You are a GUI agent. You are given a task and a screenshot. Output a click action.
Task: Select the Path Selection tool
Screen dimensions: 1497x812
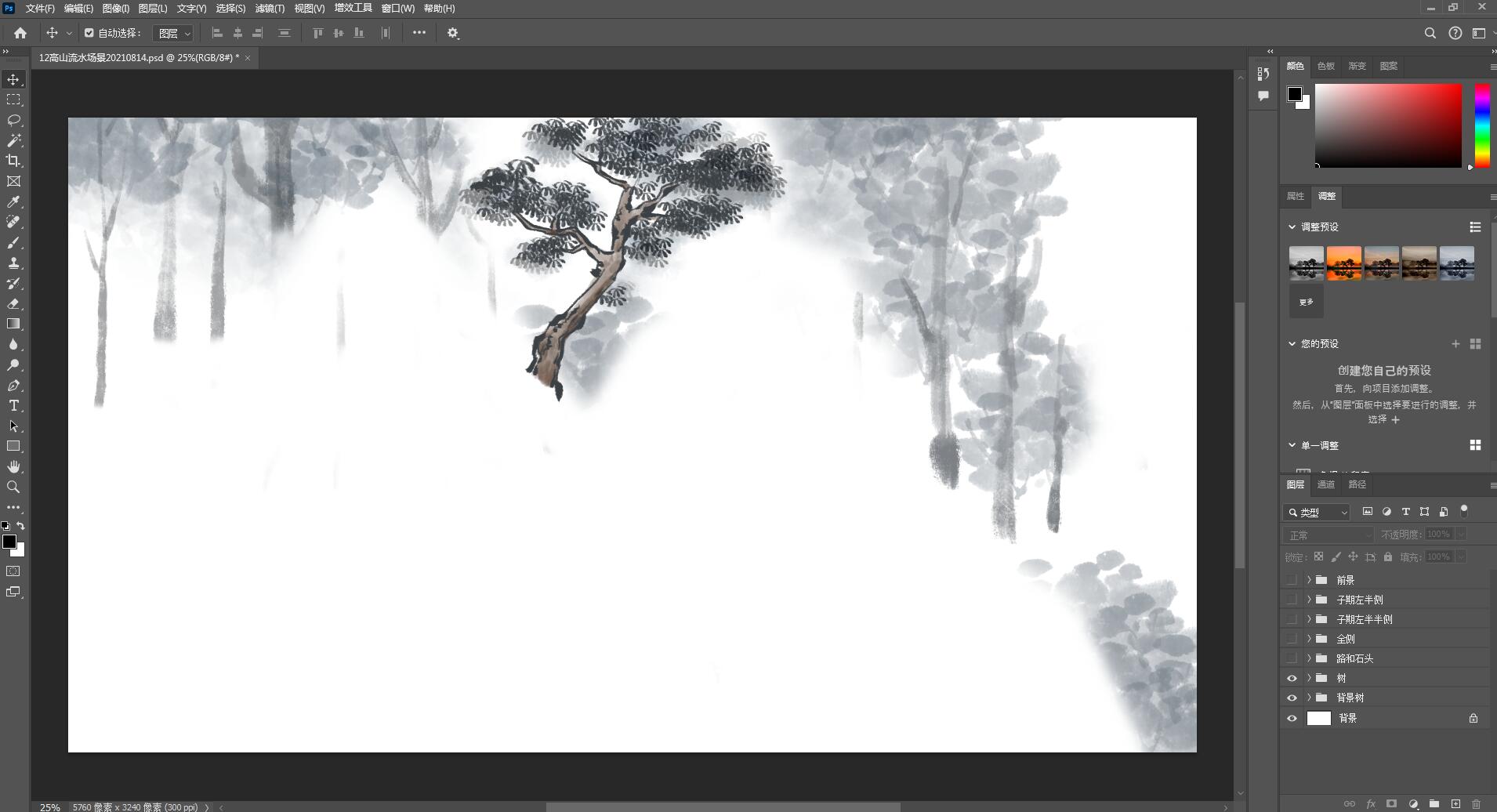[x=13, y=426]
